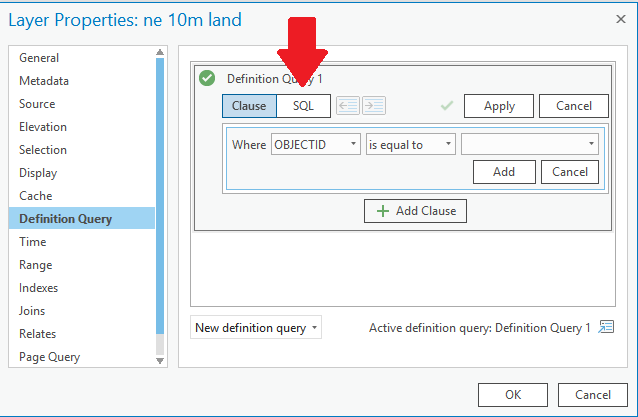Click the outdent clause arrow icon
The width and height of the screenshot is (638, 417).
(x=348, y=106)
